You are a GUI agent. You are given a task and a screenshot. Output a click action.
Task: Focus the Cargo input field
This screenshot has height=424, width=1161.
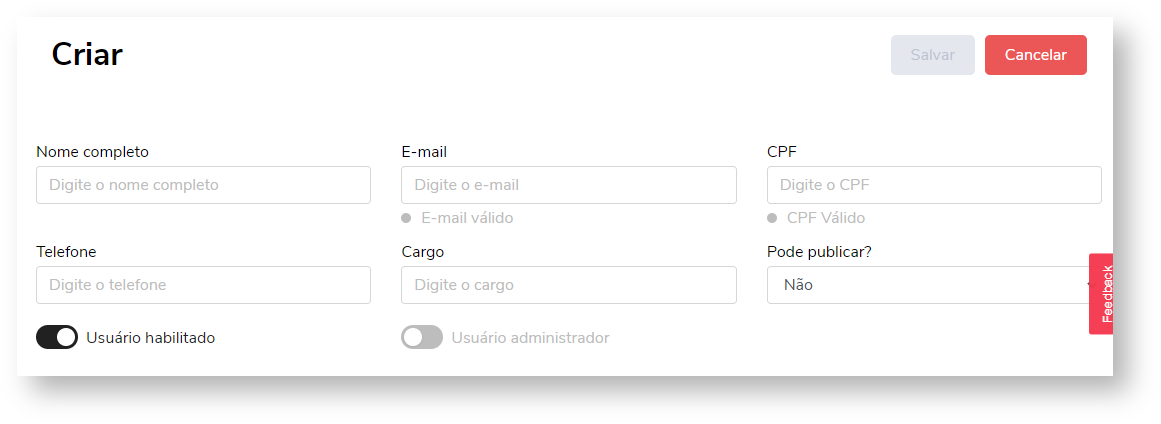568,285
